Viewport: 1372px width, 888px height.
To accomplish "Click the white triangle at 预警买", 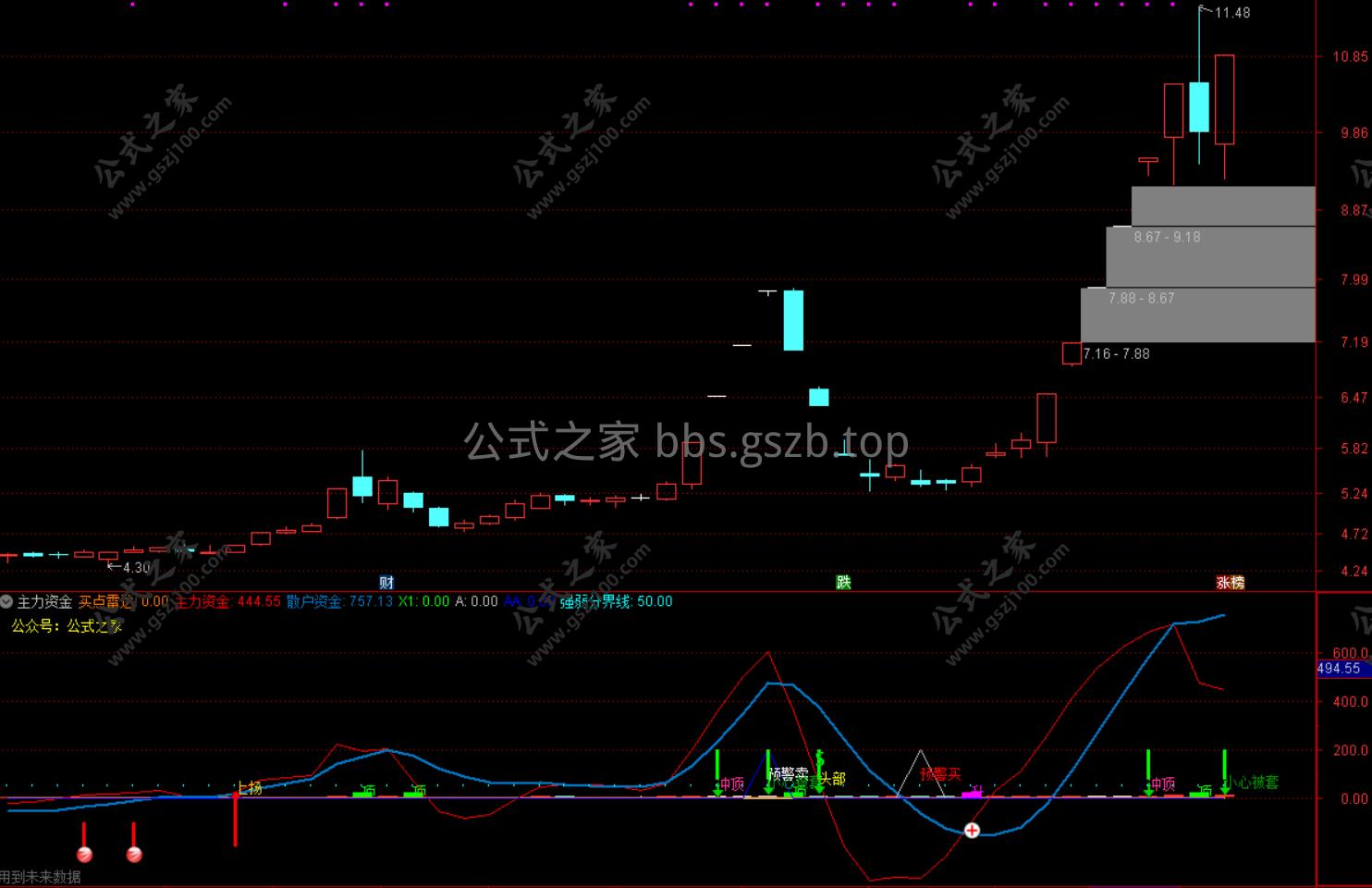I will coord(921,773).
